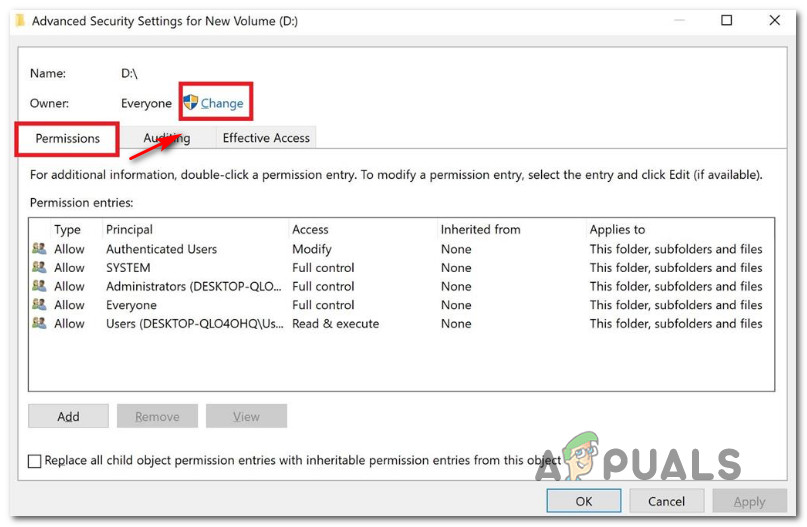Click Allow type in Everyone row
807x527 pixels.
pos(69,305)
